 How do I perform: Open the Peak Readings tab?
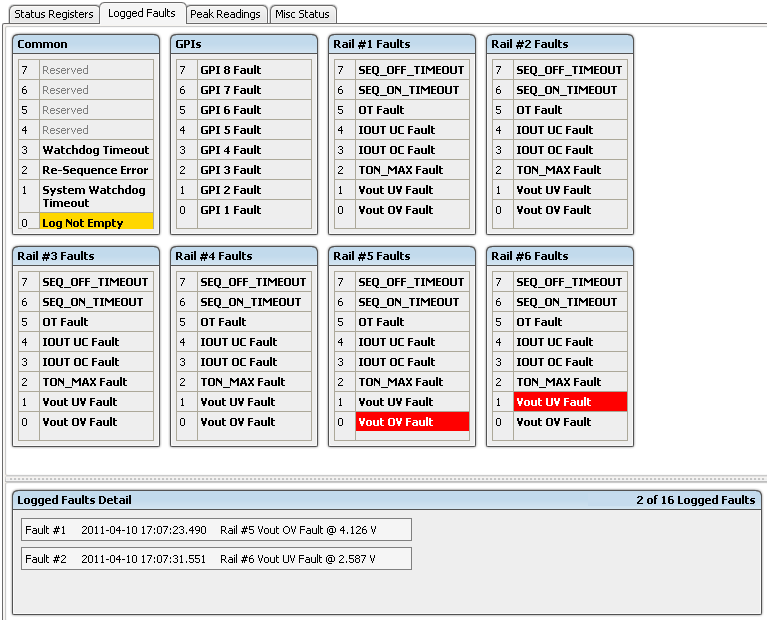(226, 14)
